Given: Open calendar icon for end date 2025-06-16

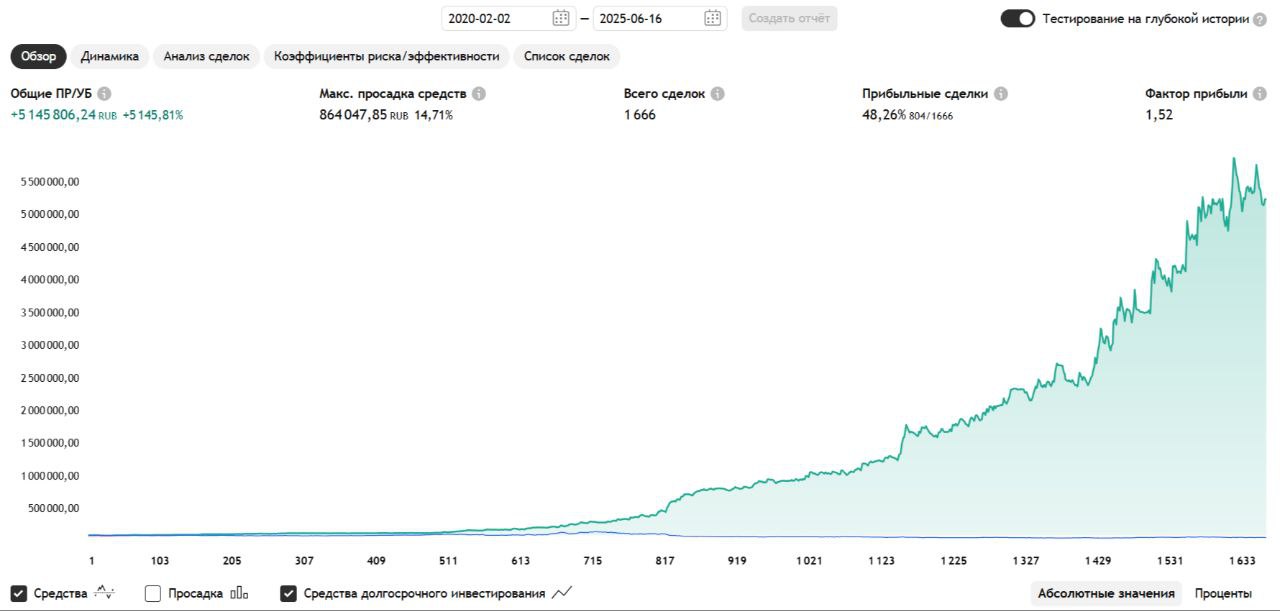Looking at the screenshot, I should (x=712, y=18).
